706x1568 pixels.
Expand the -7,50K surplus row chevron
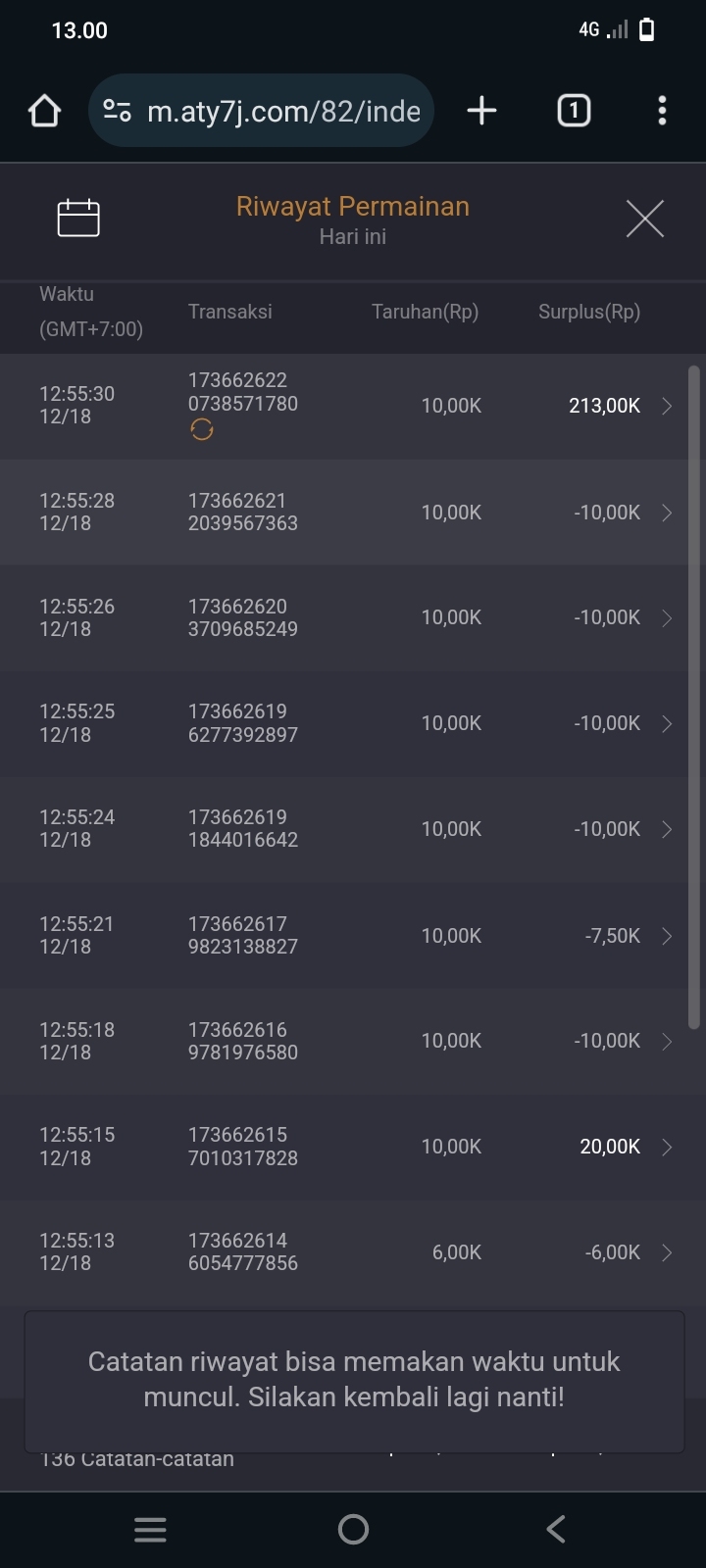667,936
